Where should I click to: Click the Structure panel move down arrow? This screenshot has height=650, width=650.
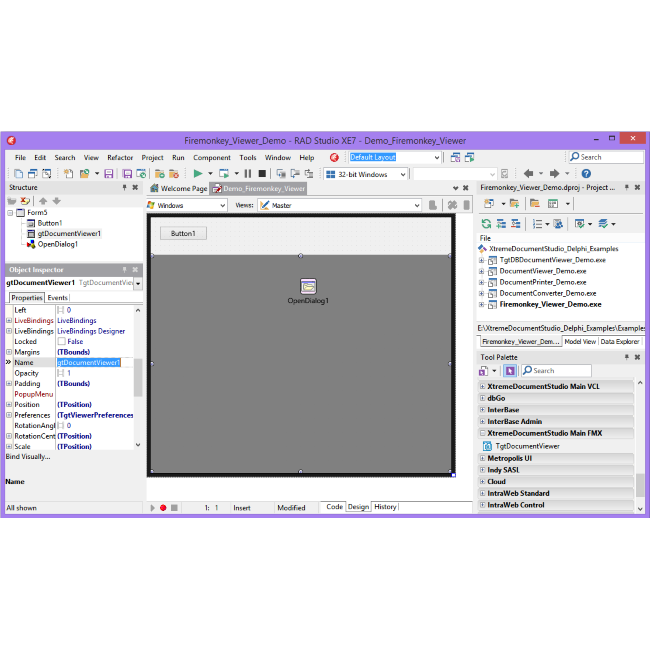[x=57, y=201]
